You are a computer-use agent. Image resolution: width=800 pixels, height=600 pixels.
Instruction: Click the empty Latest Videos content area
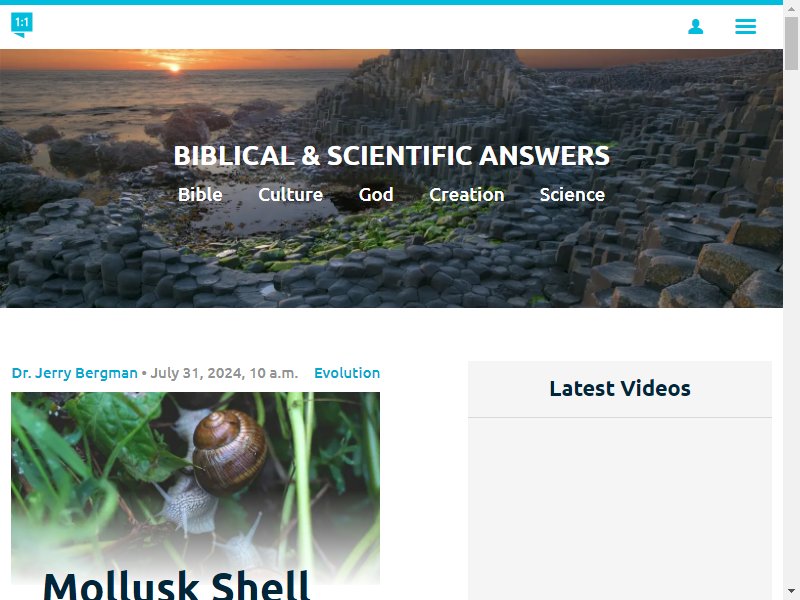coord(620,509)
